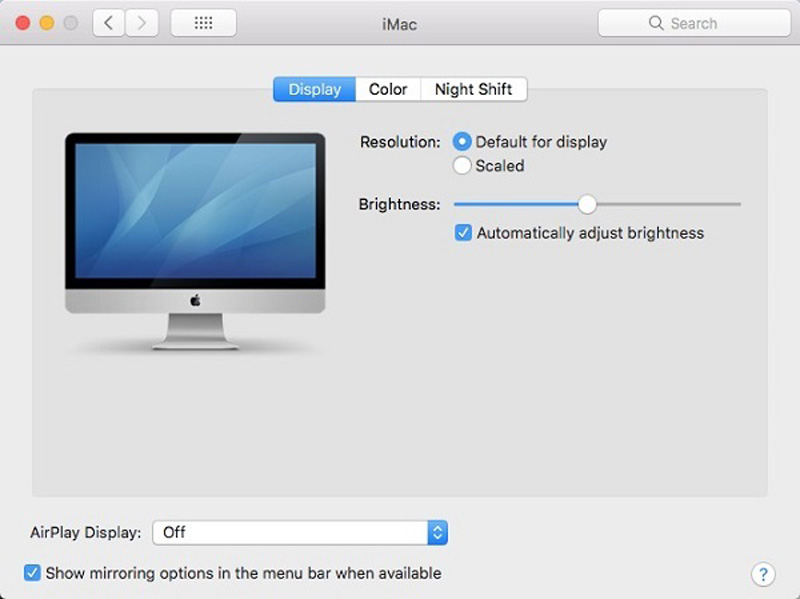
Task: Select Default for display resolution
Action: [461, 142]
